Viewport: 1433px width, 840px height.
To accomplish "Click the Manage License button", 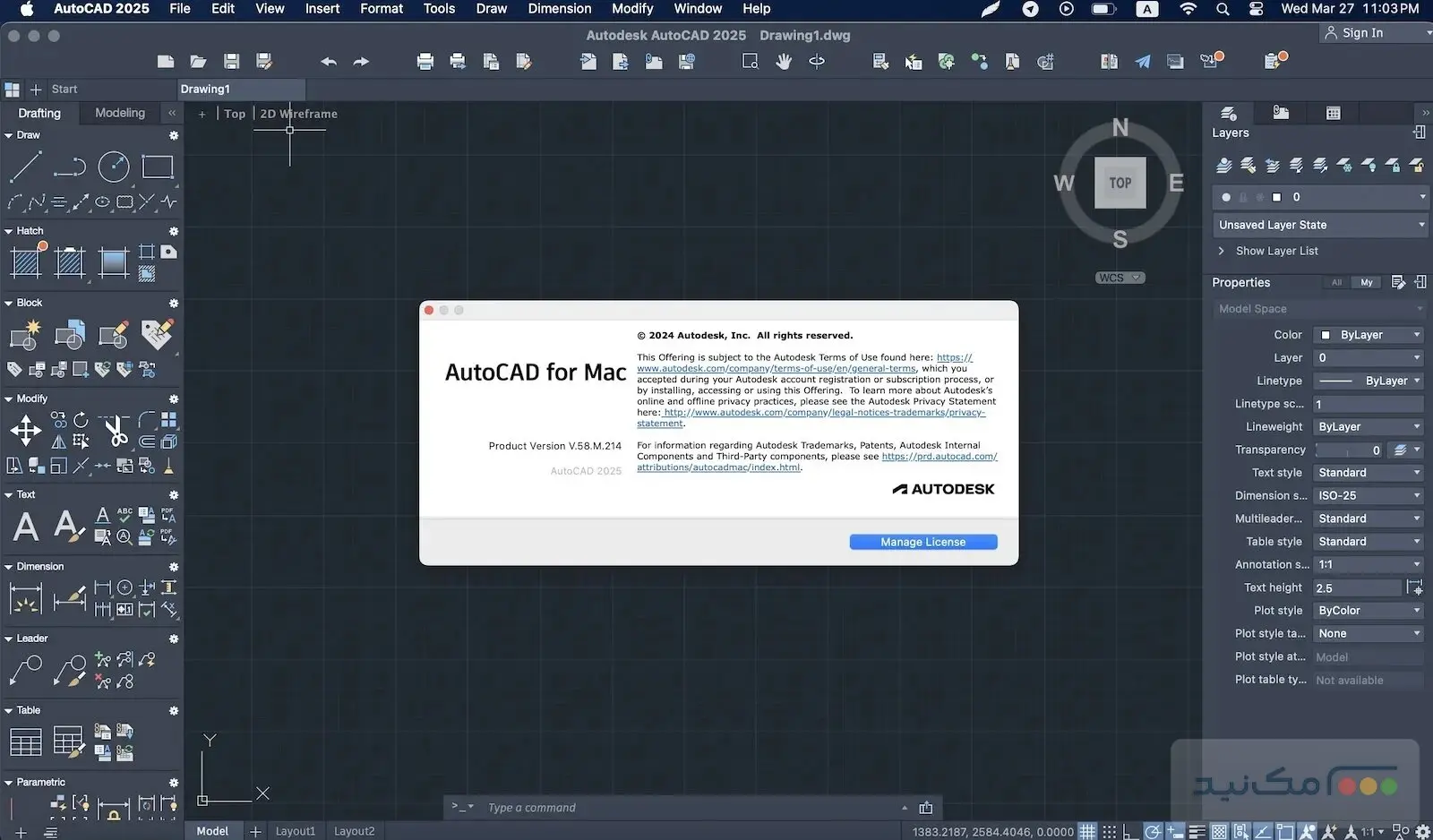I will [922, 542].
